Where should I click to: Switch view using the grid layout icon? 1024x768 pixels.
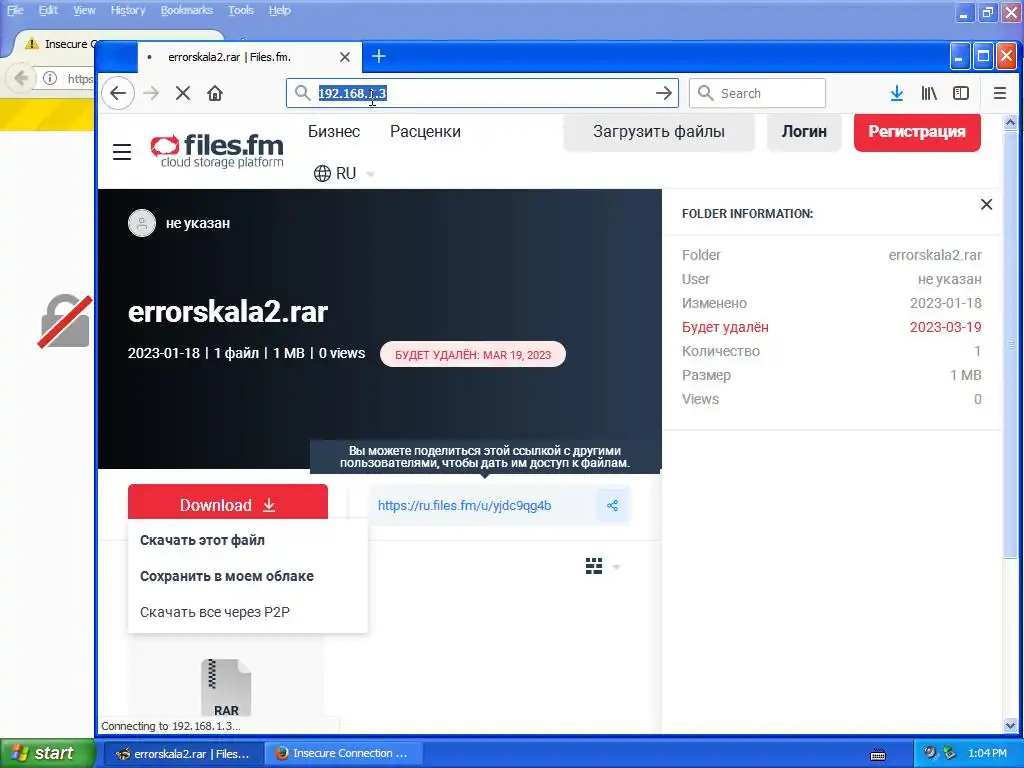click(594, 566)
